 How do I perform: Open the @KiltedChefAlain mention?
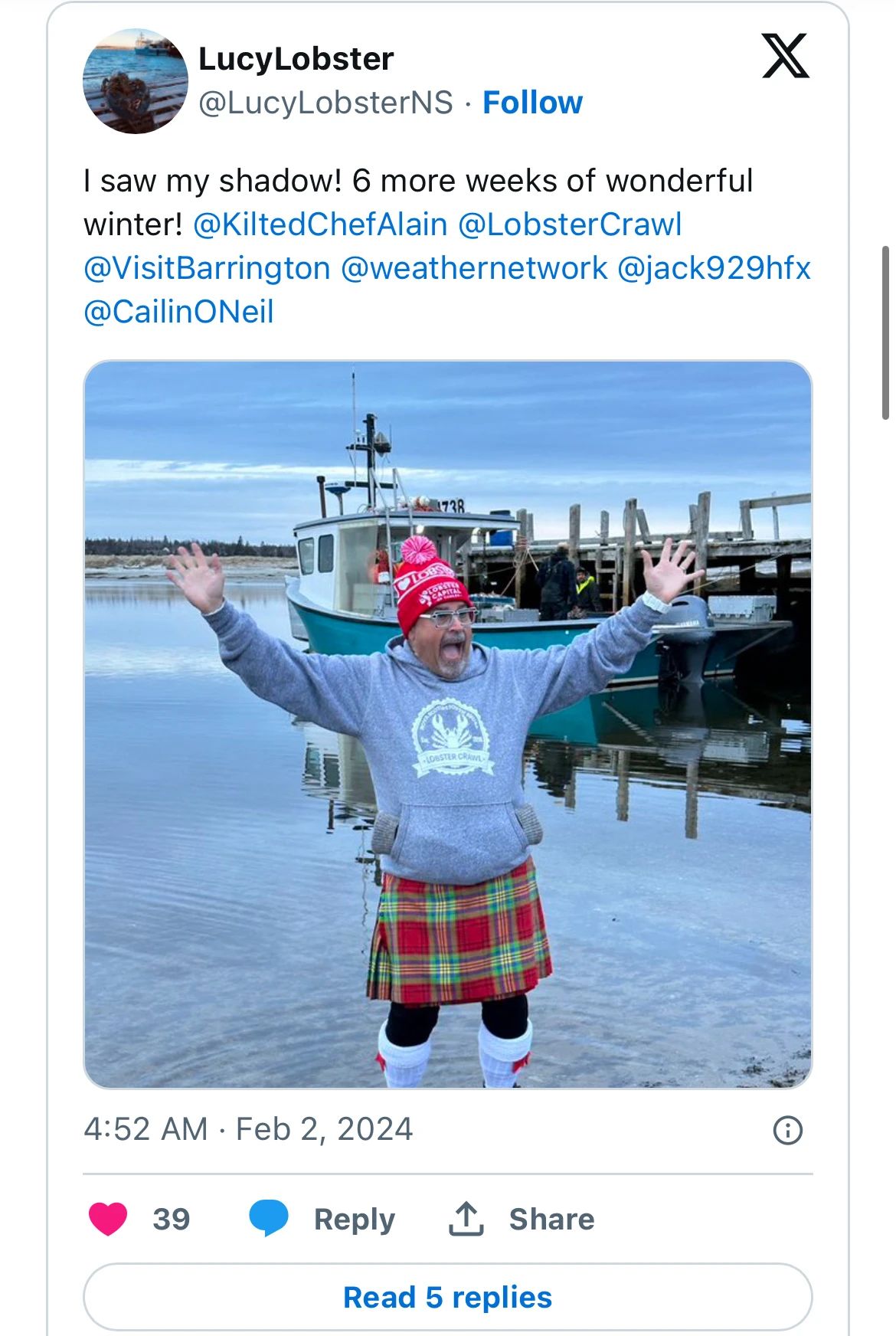click(x=320, y=224)
